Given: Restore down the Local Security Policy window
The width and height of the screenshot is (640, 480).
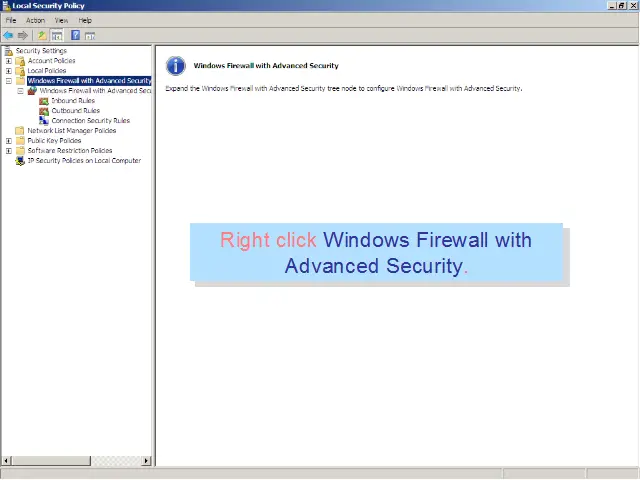Looking at the screenshot, I should [621, 6].
